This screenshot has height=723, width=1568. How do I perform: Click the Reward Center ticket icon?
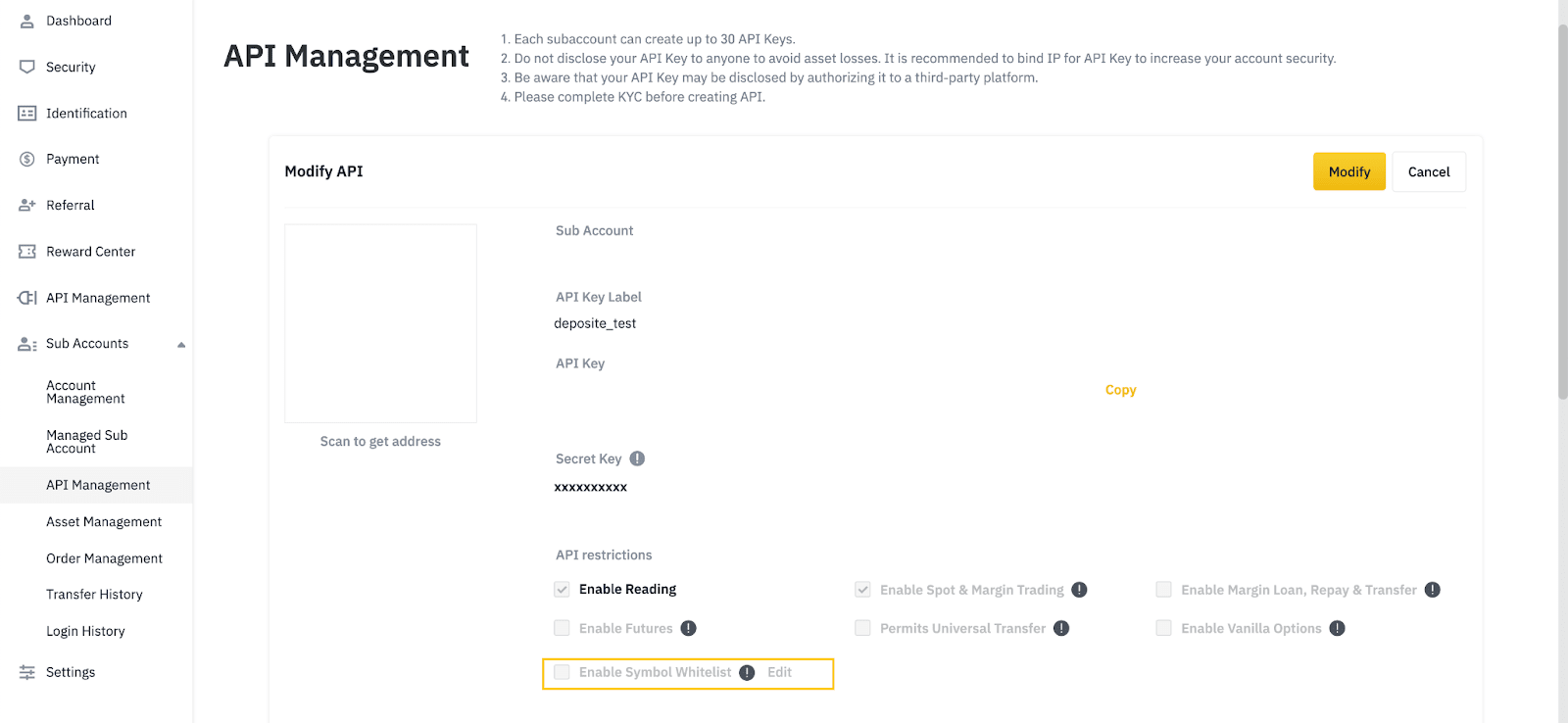[x=27, y=252]
